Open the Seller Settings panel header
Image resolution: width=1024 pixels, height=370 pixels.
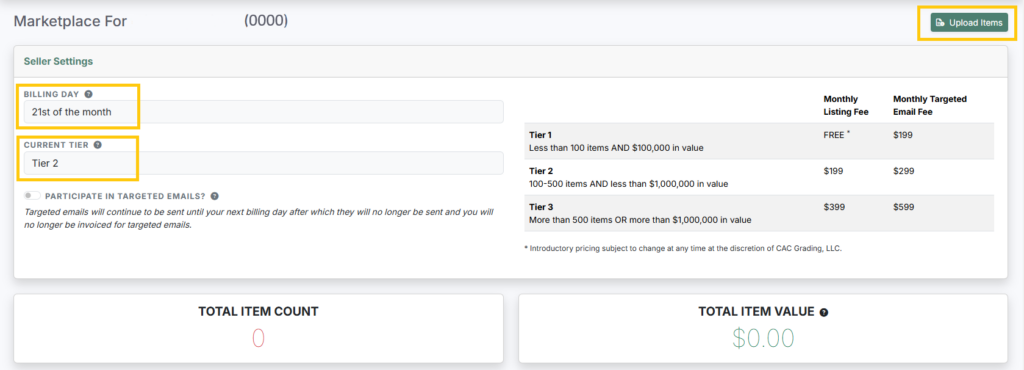[511, 61]
